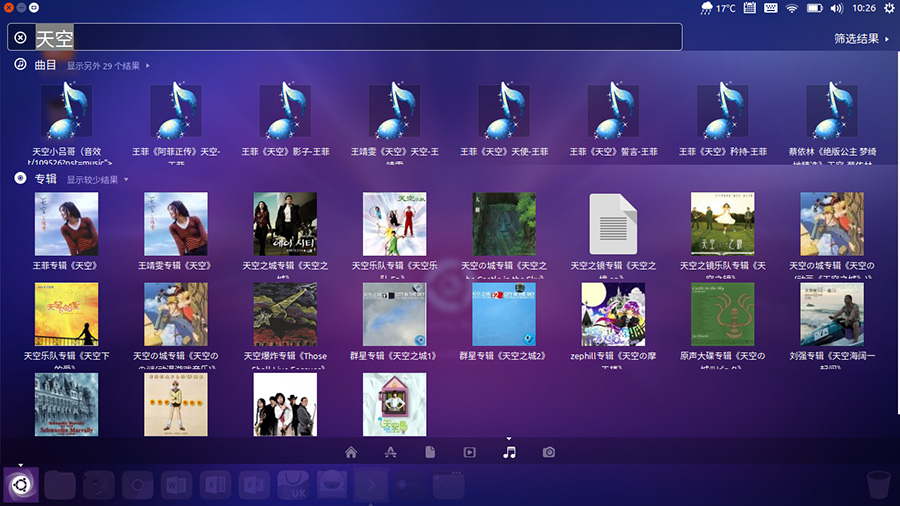Image resolution: width=900 pixels, height=506 pixels.
Task: Open the 天空乐队专辑《天空乐 album
Action: pos(395,234)
